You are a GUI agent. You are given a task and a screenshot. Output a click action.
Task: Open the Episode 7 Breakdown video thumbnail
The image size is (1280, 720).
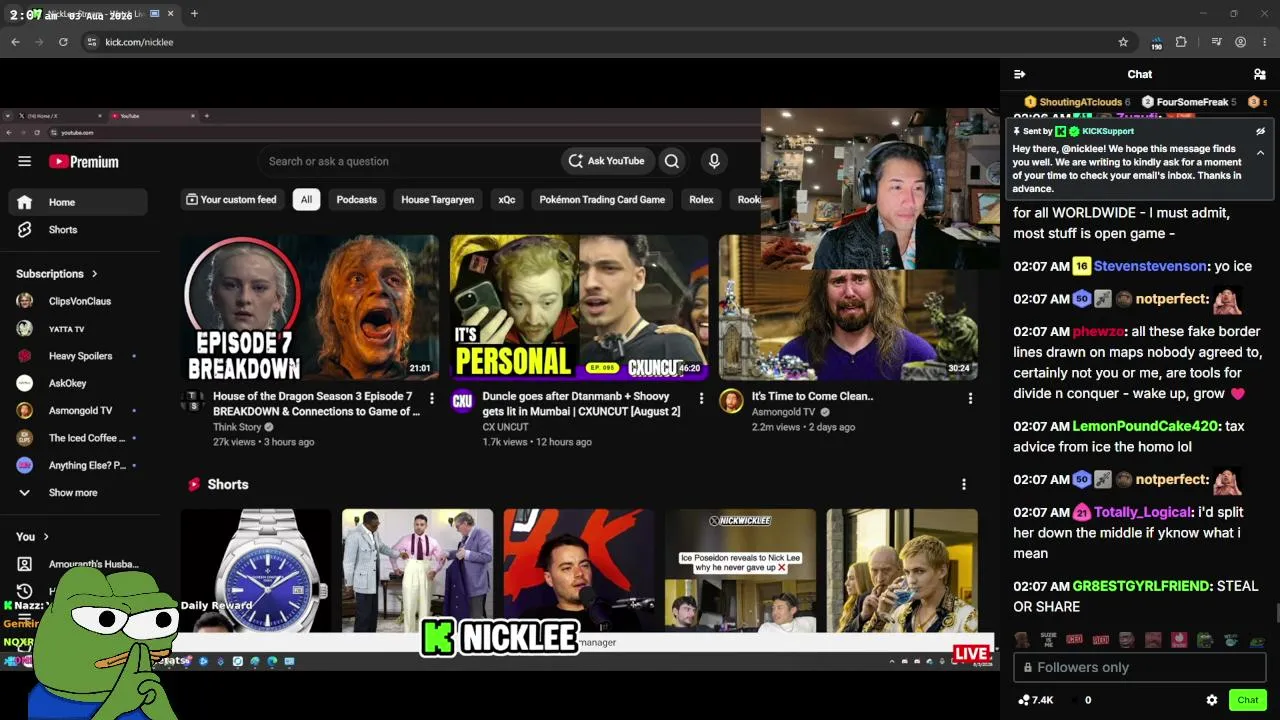click(x=310, y=308)
